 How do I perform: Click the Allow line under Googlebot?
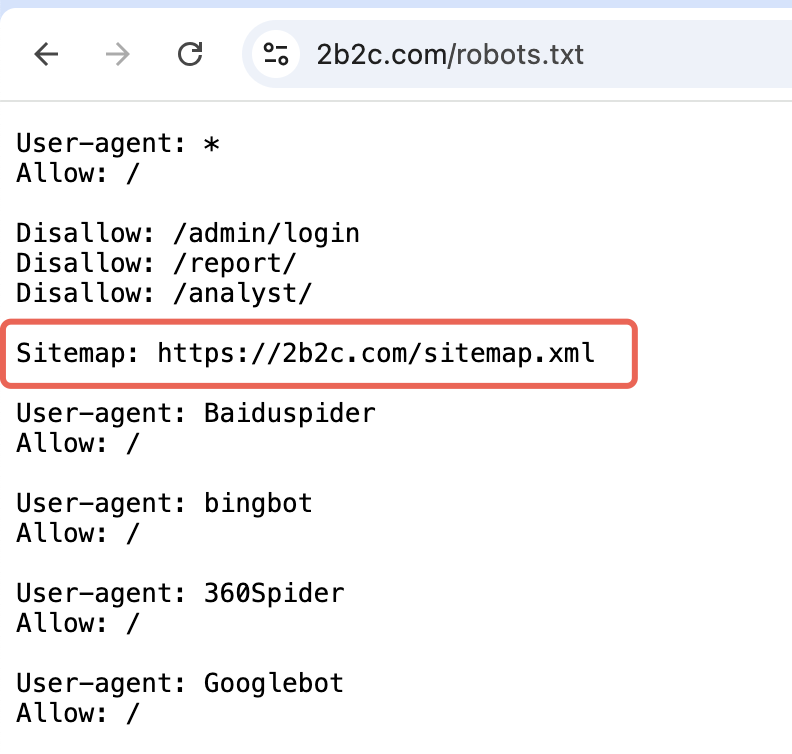tap(77, 713)
